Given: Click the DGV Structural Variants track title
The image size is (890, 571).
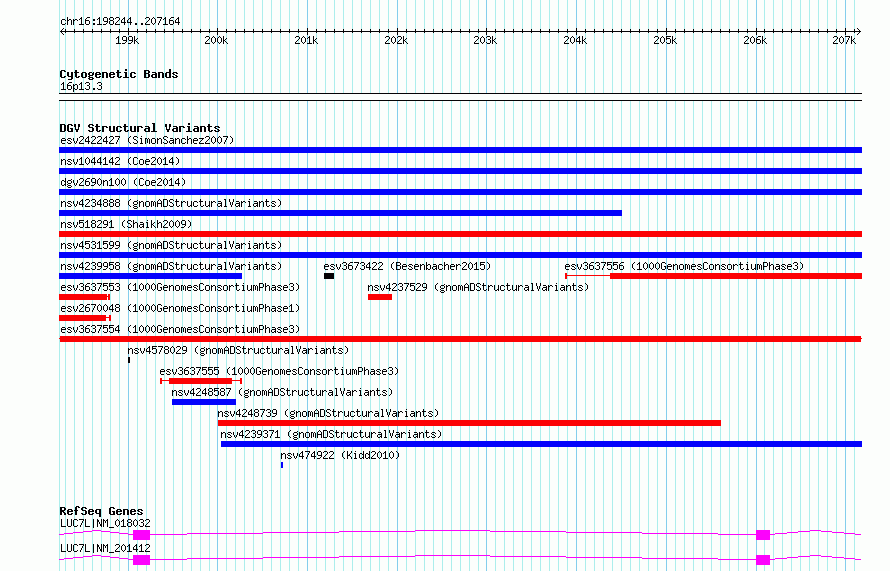Looking at the screenshot, I should [x=140, y=128].
